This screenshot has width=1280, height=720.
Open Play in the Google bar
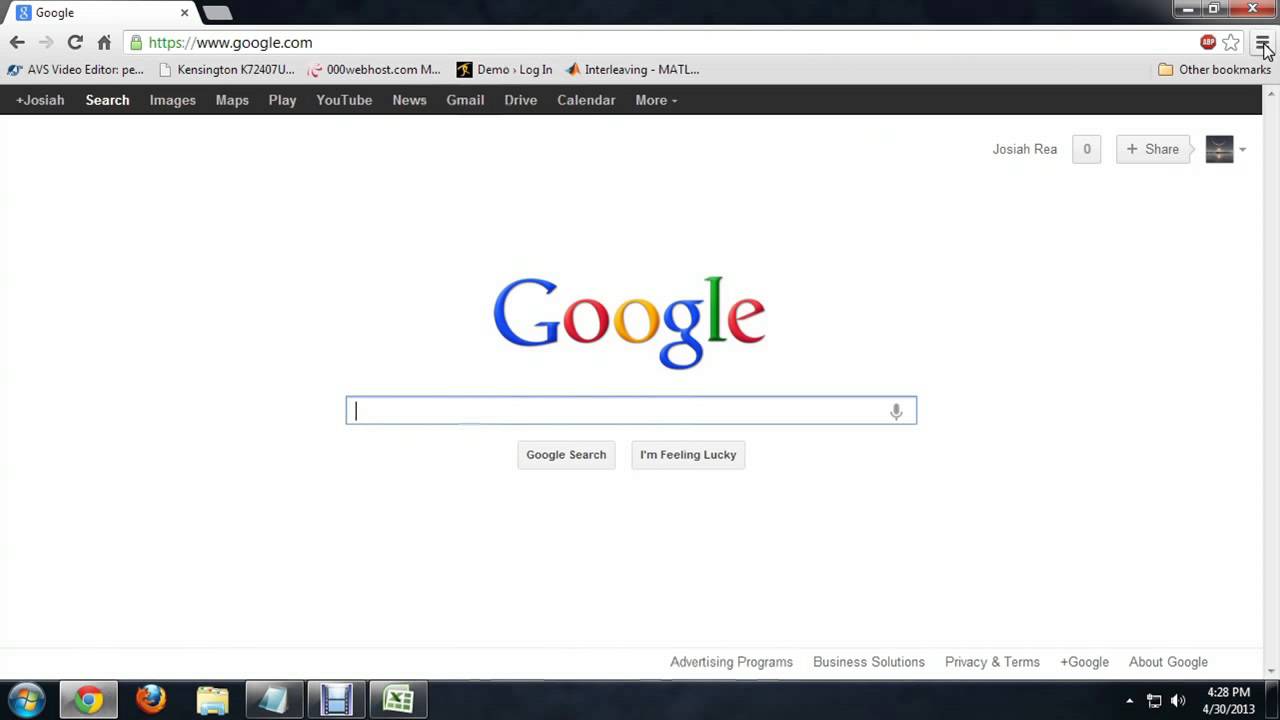pos(282,100)
